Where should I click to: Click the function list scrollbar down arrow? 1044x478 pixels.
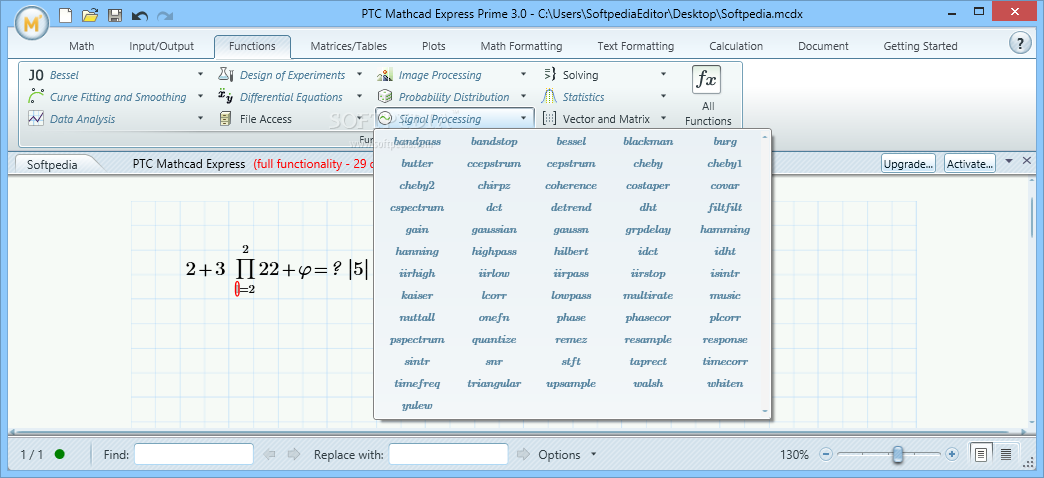[x=764, y=411]
